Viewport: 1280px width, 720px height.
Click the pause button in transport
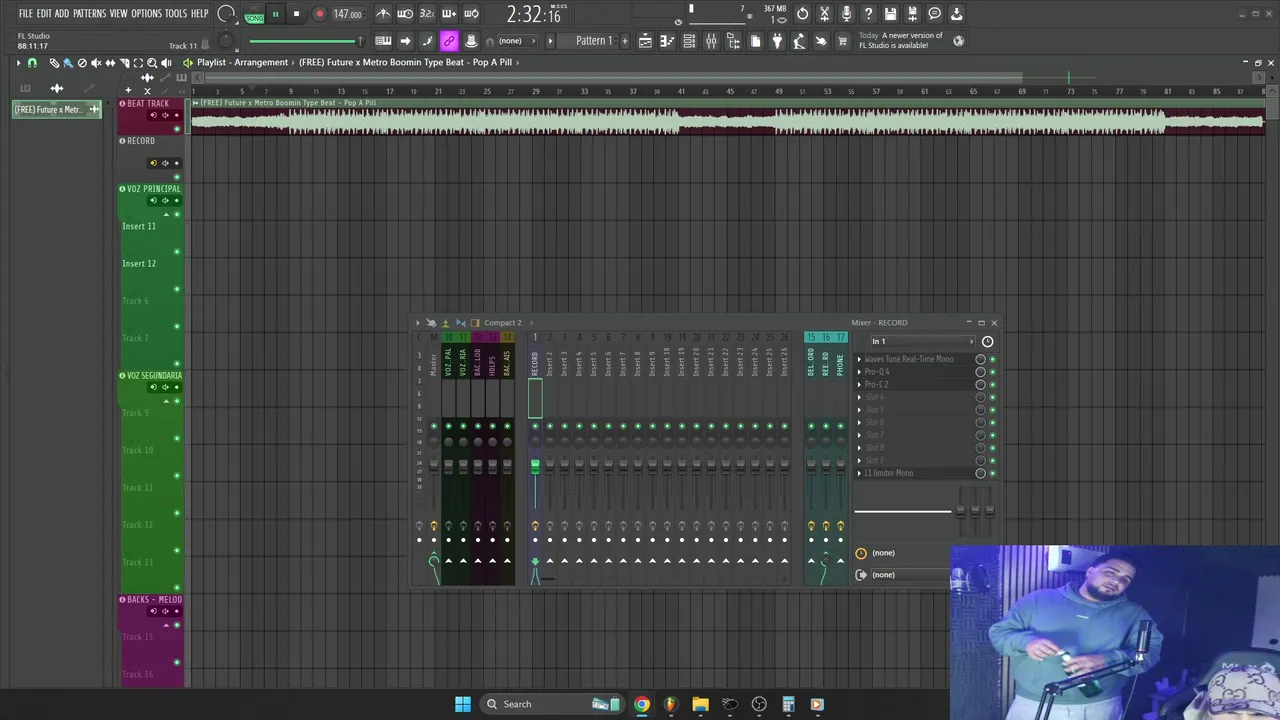[274, 14]
